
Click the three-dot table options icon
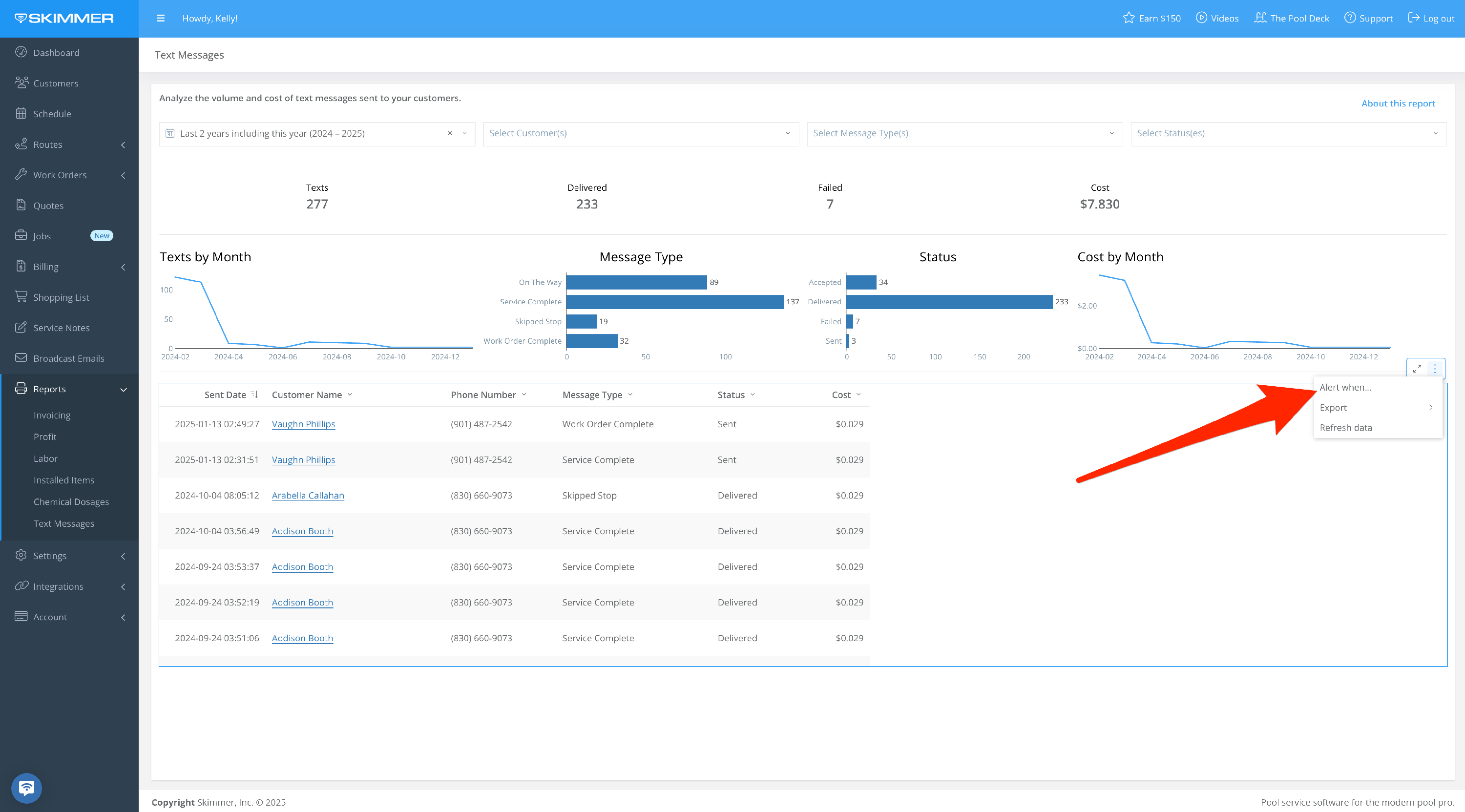[1435, 369]
